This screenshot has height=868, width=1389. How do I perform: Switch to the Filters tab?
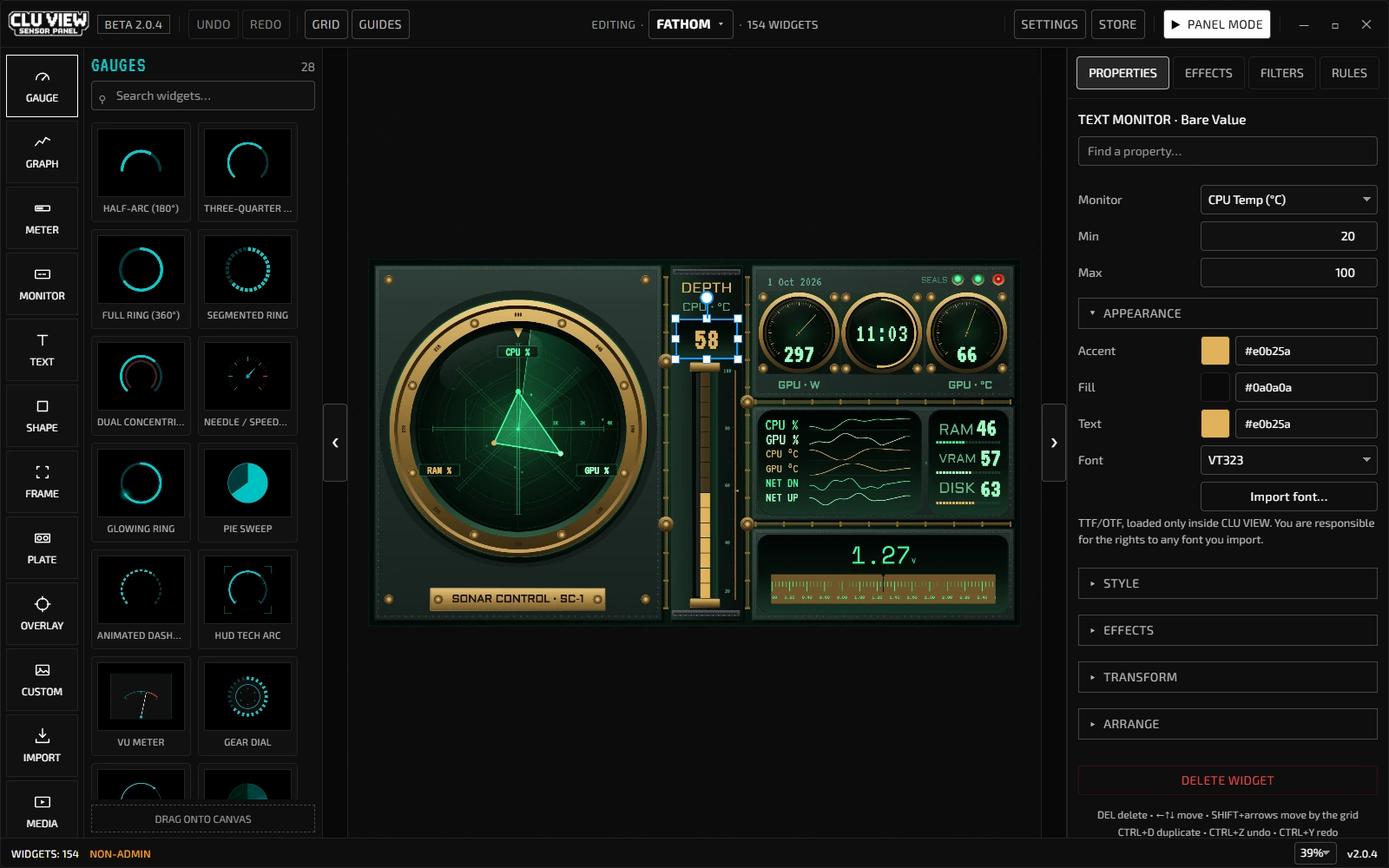[x=1281, y=73]
